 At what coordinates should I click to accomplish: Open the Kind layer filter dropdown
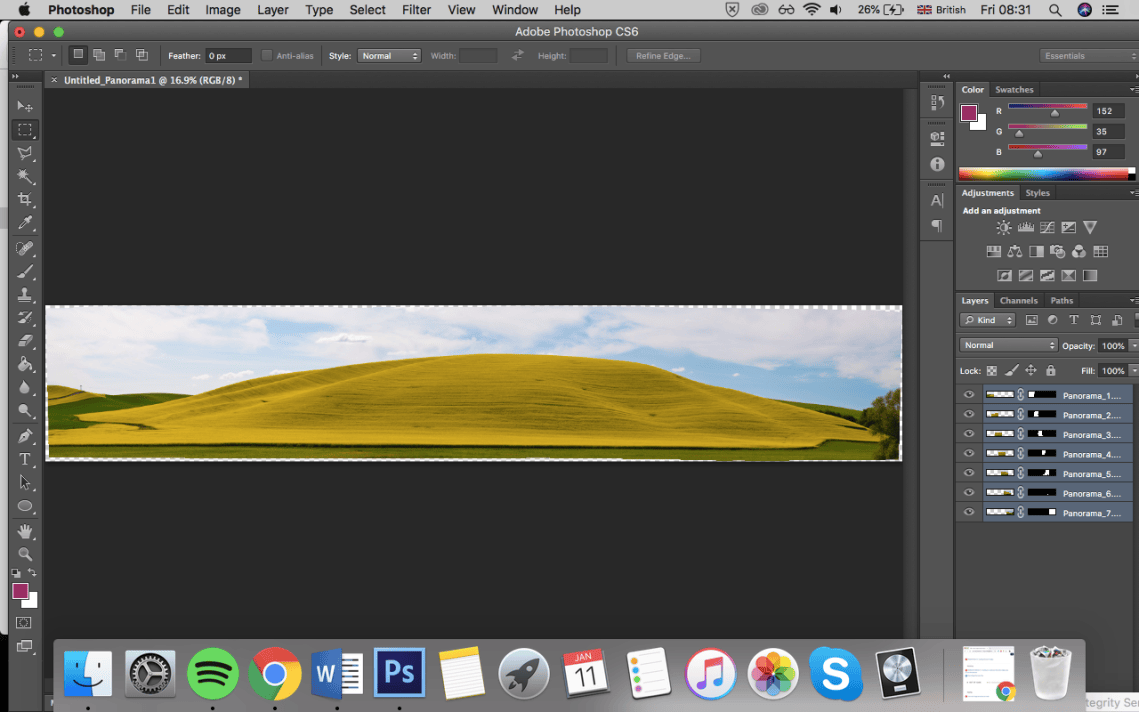987,320
